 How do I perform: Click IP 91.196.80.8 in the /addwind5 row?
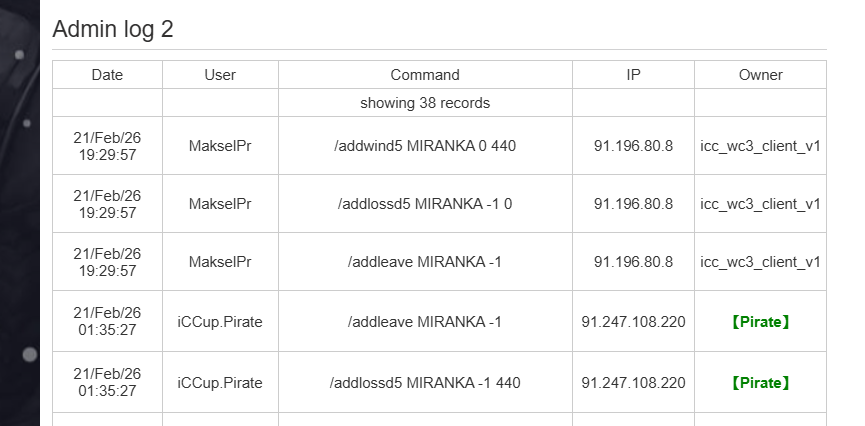click(633, 146)
